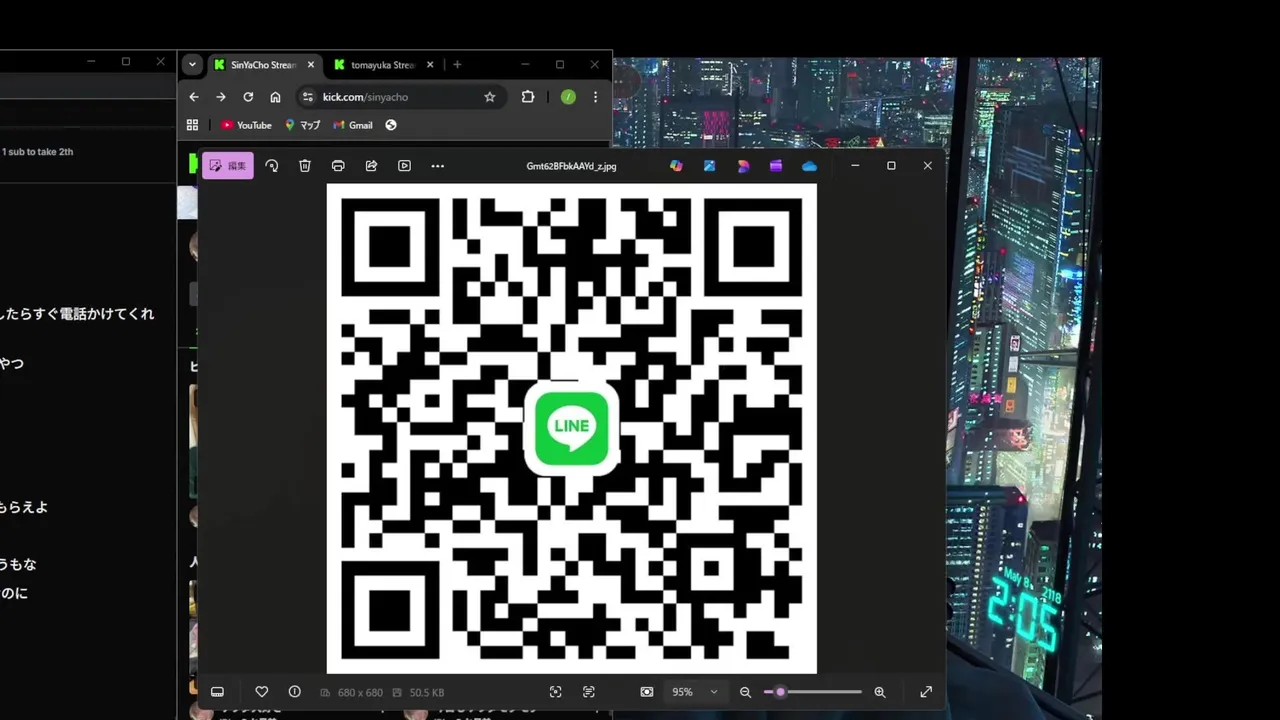The width and height of the screenshot is (1280, 720).
Task: Scan text in image icon
Action: tap(588, 692)
